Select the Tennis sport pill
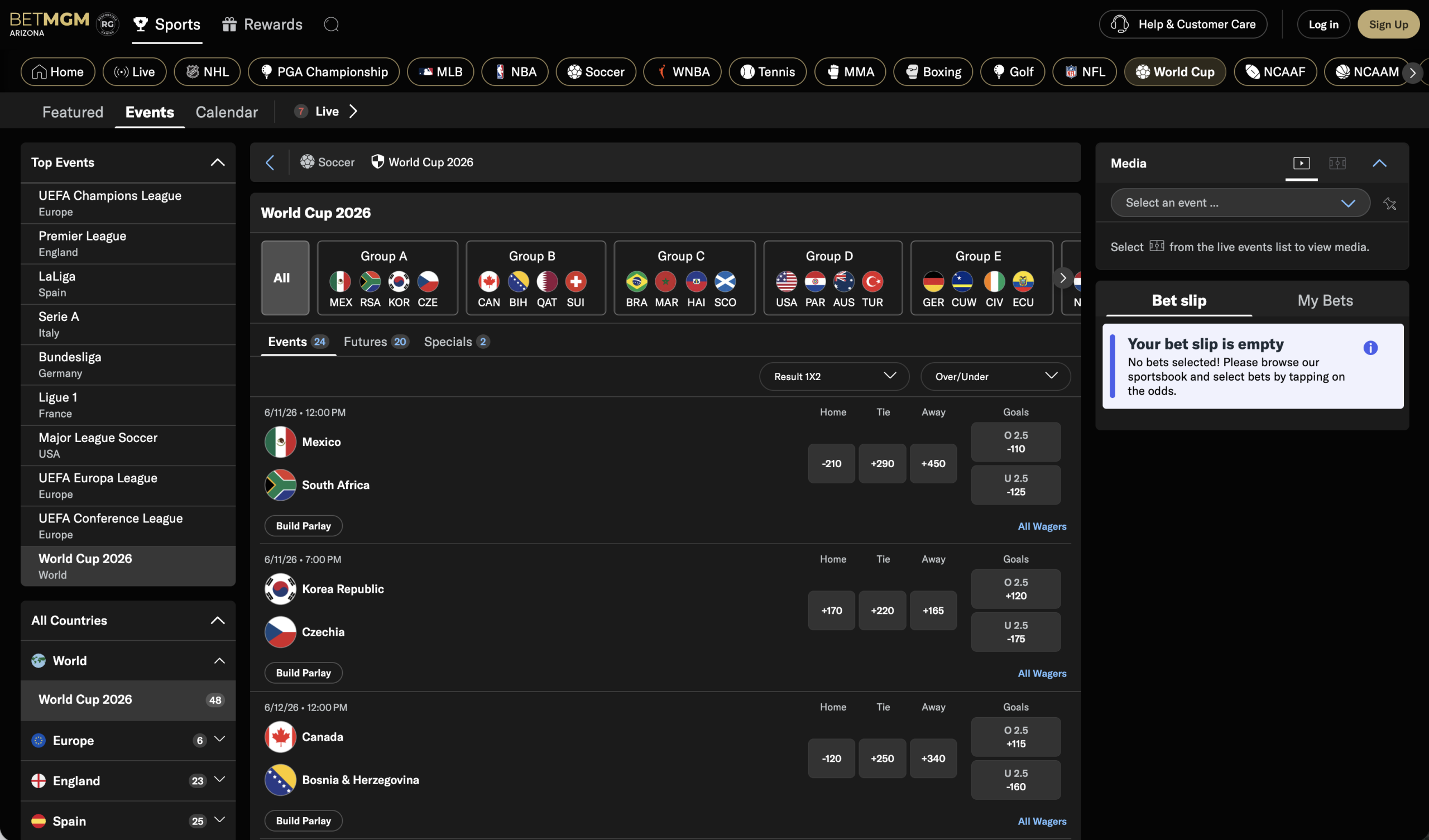The width and height of the screenshot is (1429, 840). click(x=768, y=71)
